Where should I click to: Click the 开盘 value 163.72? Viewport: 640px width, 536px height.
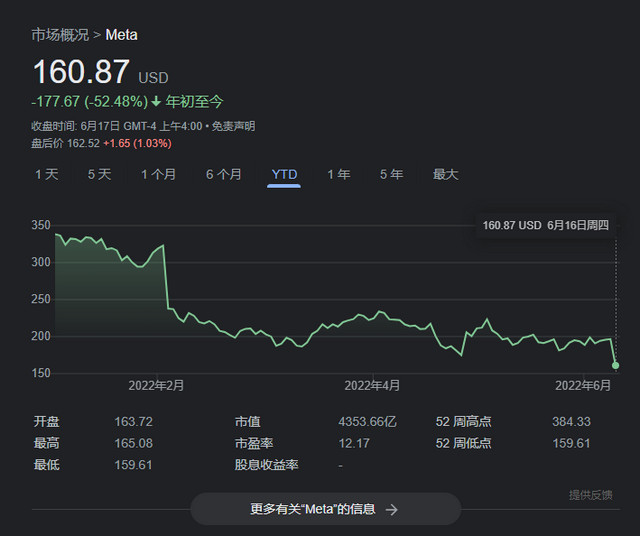(133, 422)
